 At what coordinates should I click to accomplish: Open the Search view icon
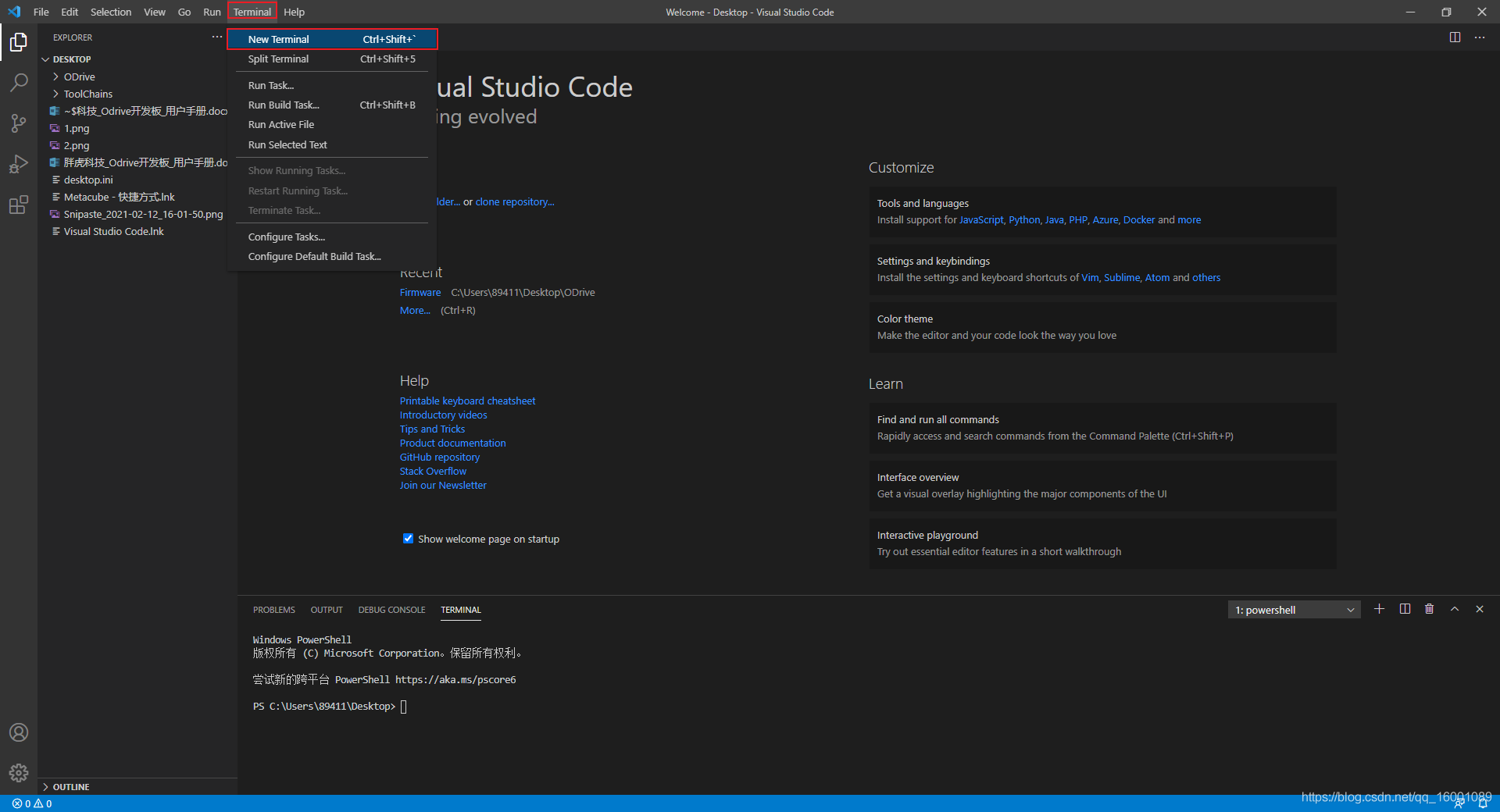click(19, 83)
